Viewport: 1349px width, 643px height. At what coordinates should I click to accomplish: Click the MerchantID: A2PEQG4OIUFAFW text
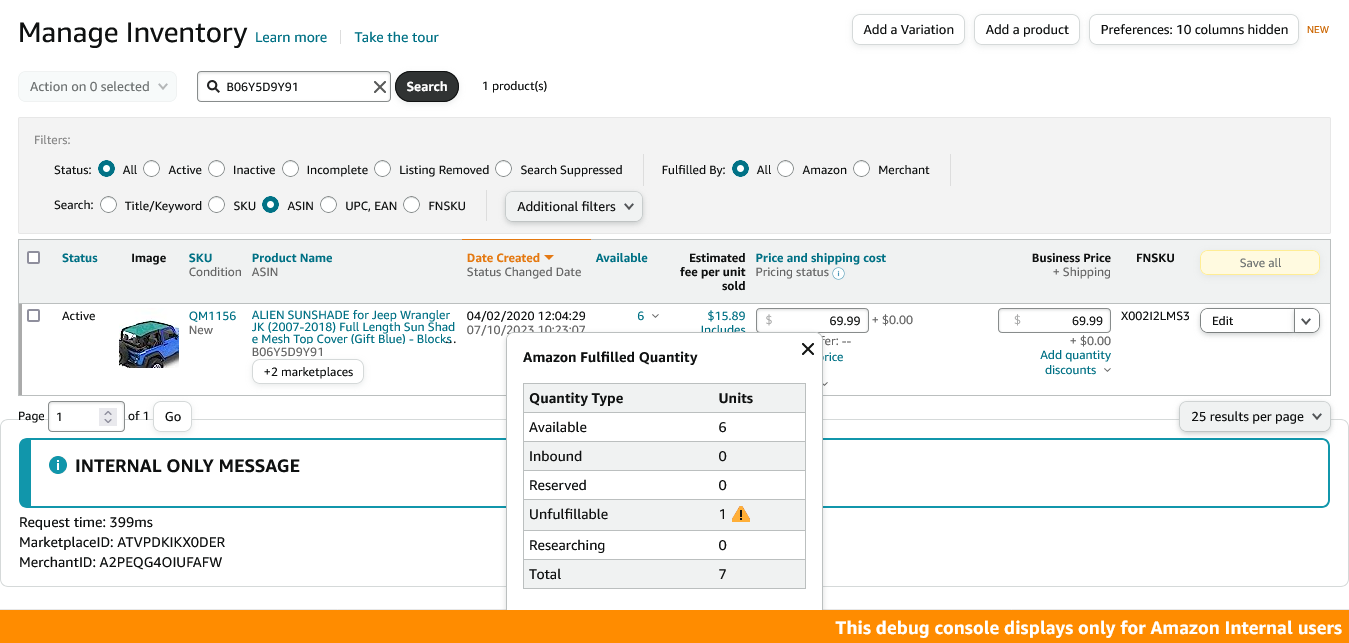(x=121, y=562)
